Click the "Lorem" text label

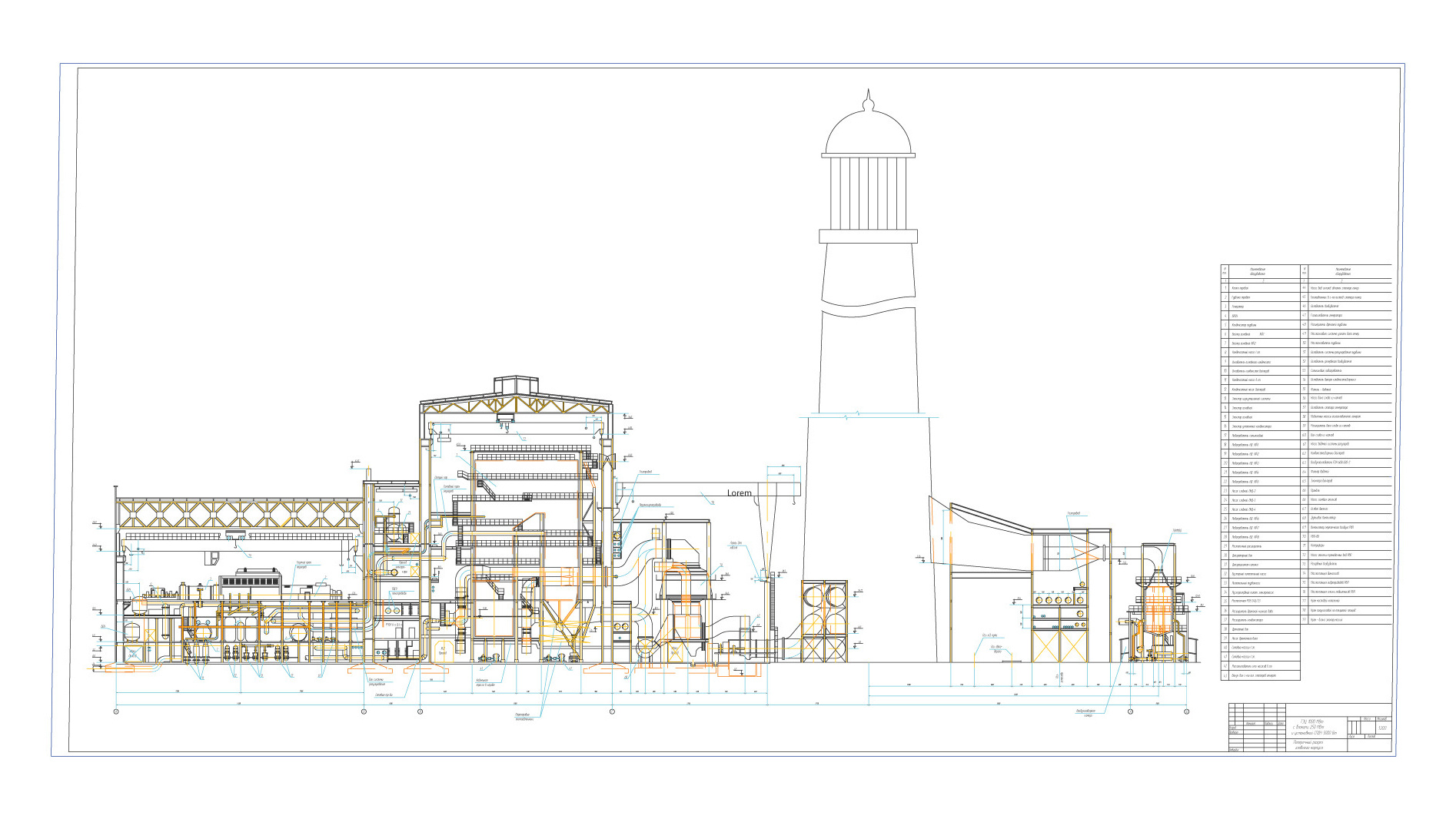coord(739,492)
